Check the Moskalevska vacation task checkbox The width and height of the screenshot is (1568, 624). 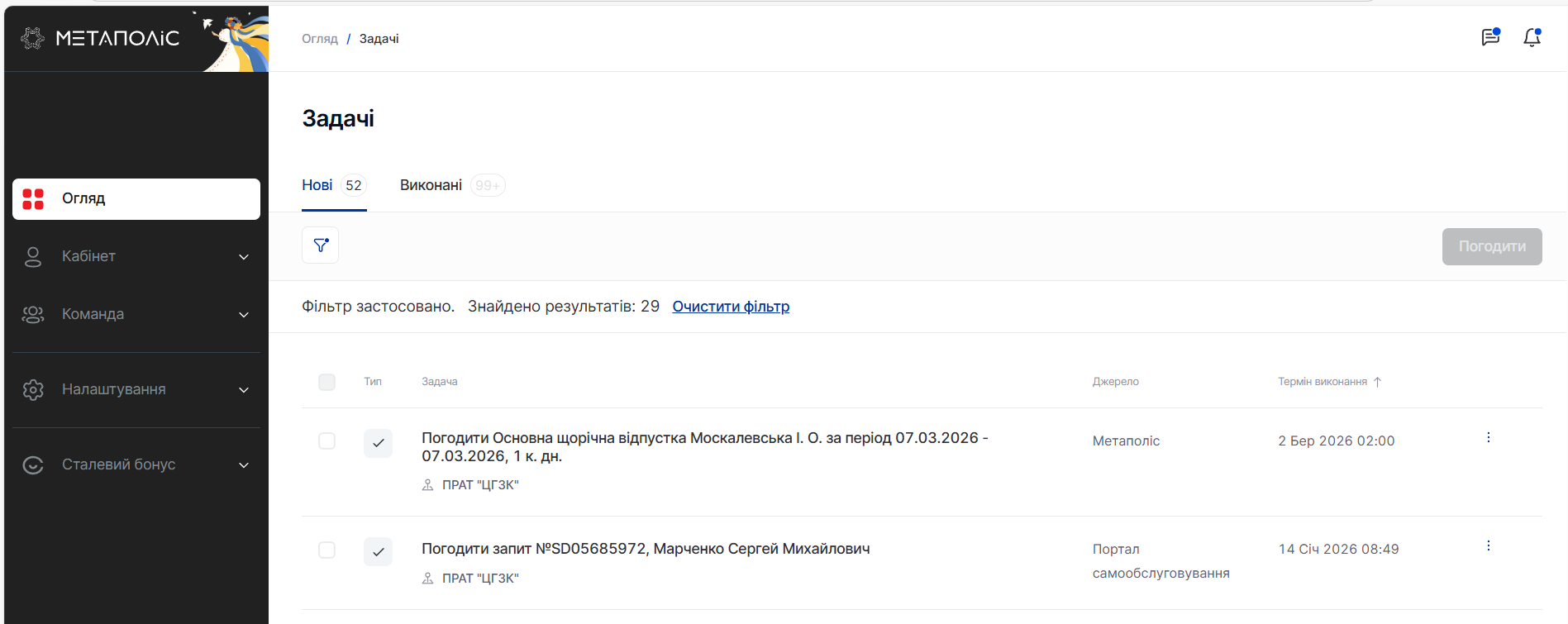point(326,441)
